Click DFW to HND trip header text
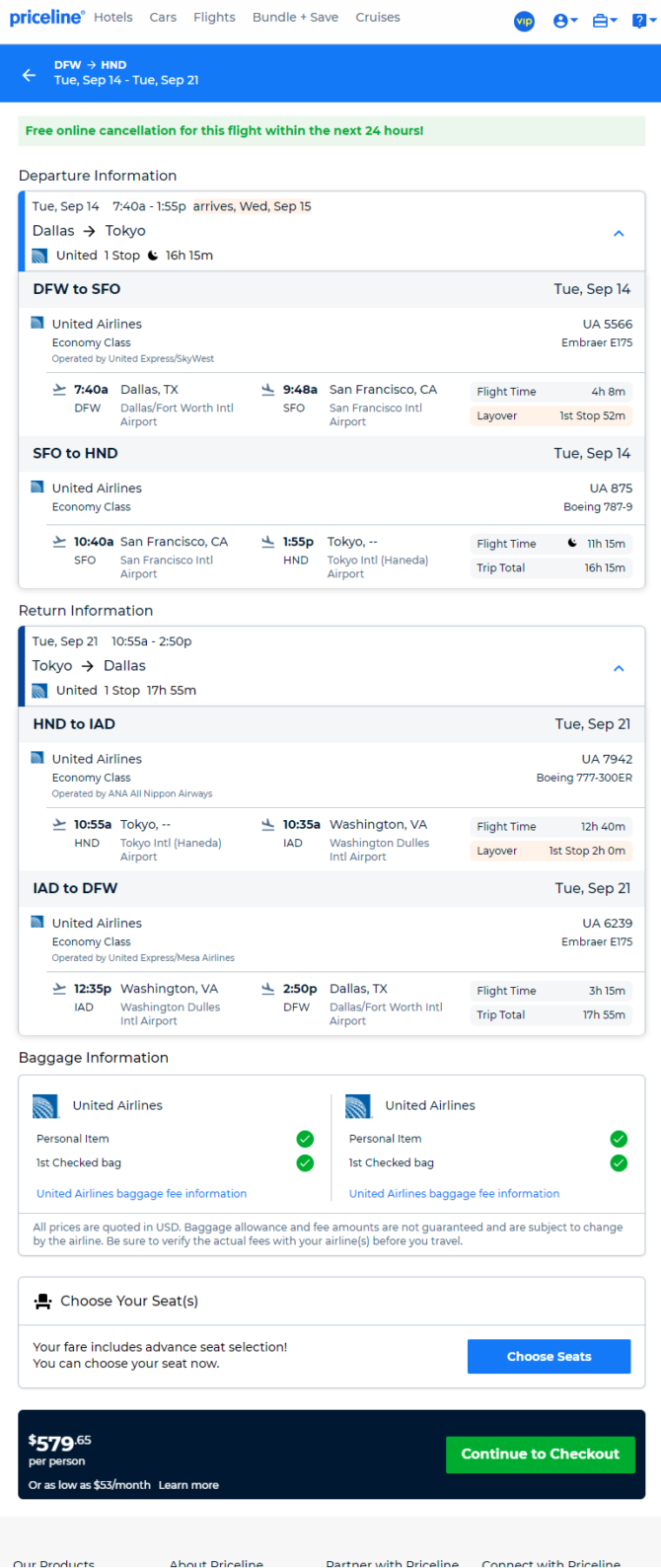Screen dimensions: 661x1568 pyautogui.click(x=91, y=65)
